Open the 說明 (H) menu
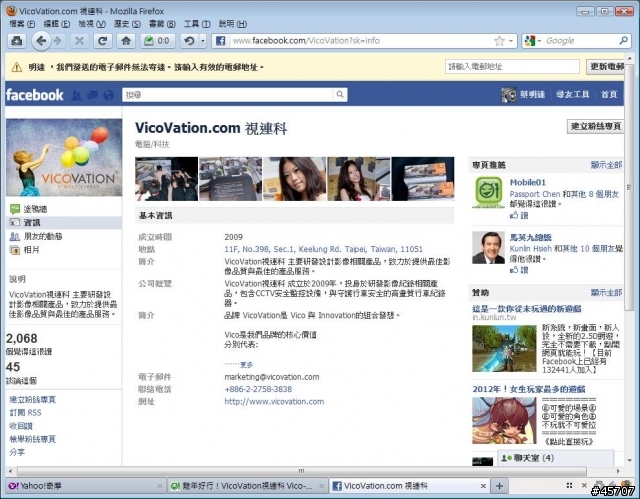The width and height of the screenshot is (640, 499). click(233, 24)
